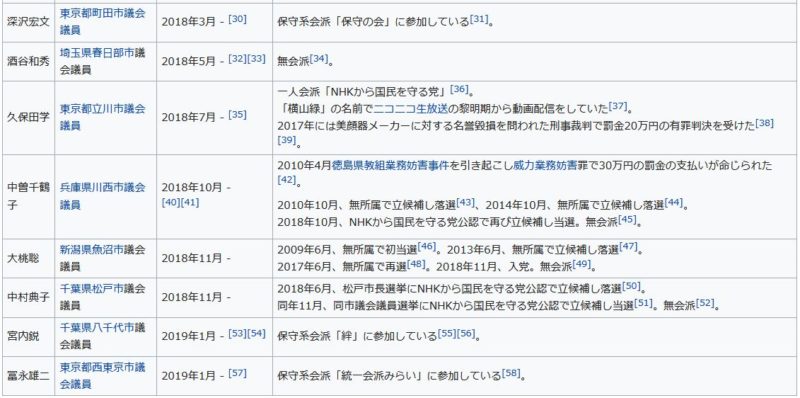Click the text 一人会派「NHKから国民を守る党」
800x398 pixels.
click(363, 92)
